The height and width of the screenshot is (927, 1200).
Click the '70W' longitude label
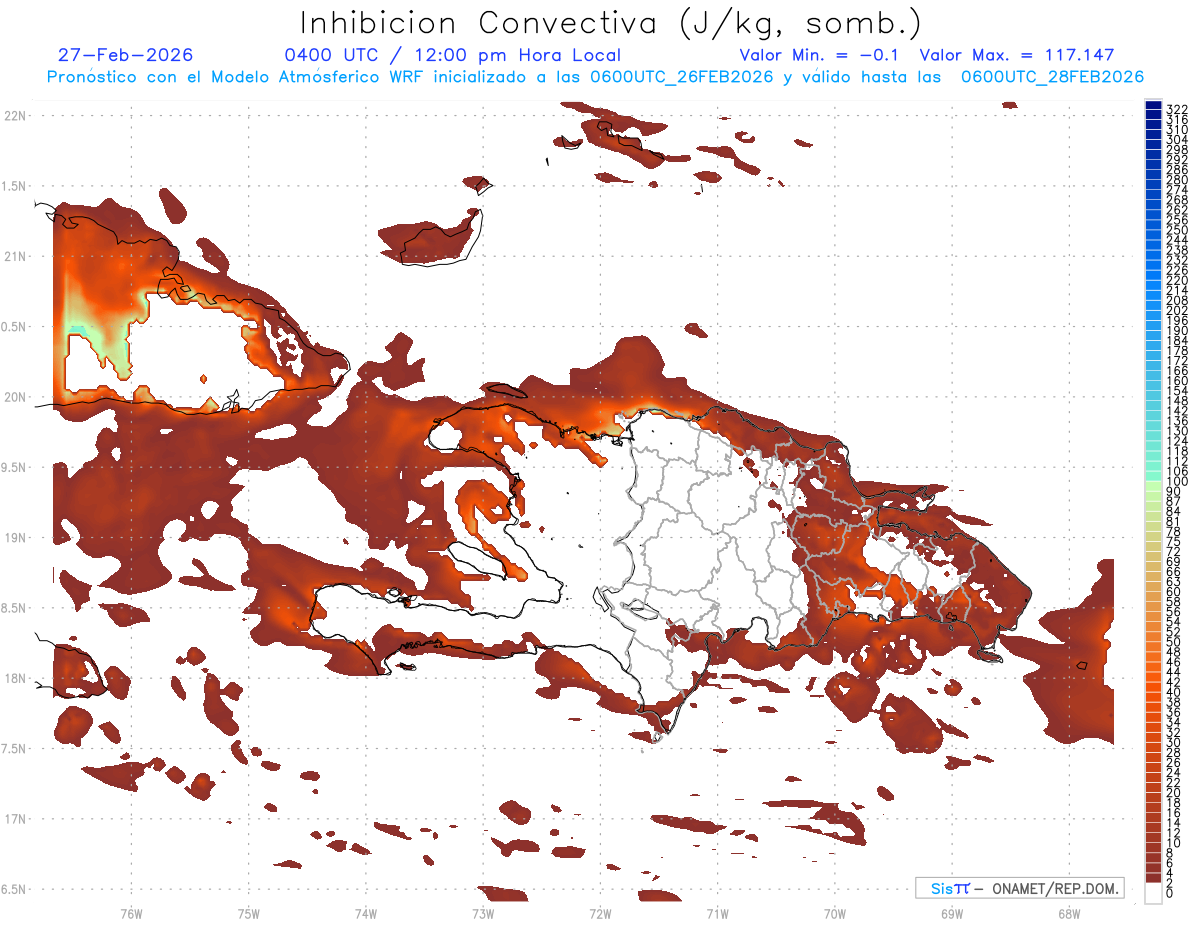click(x=835, y=913)
